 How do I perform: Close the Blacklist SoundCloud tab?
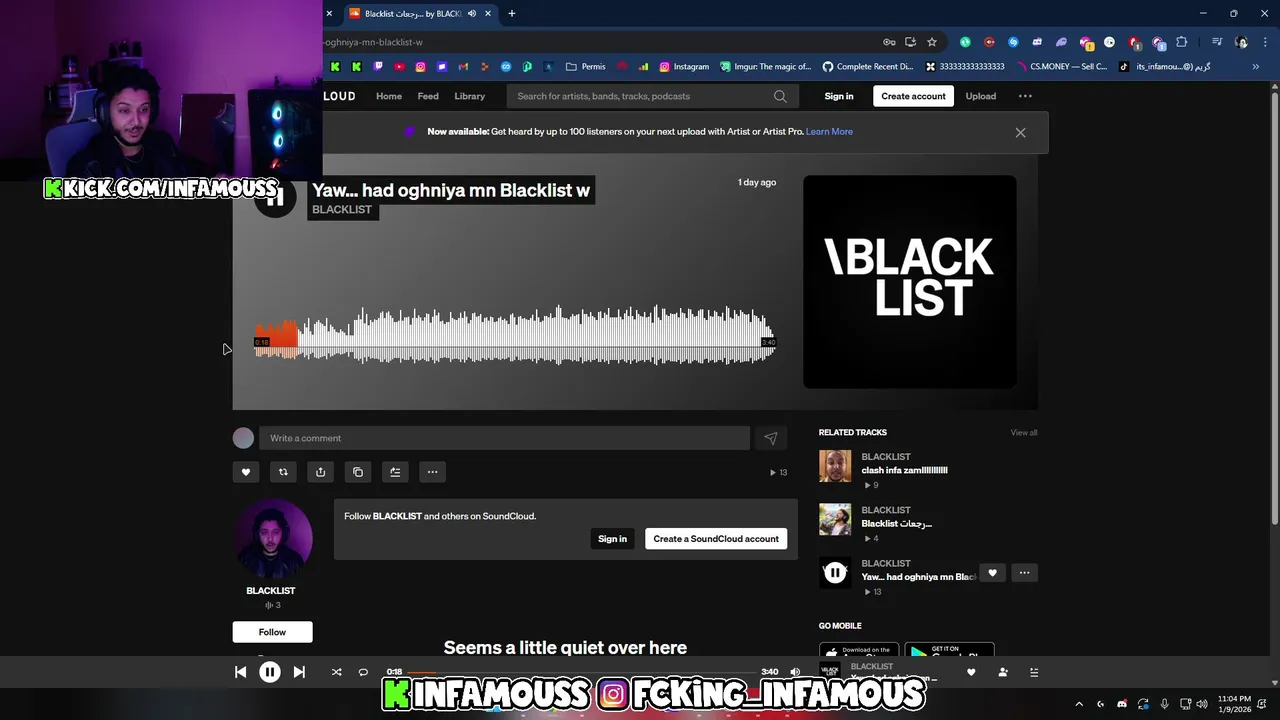(x=488, y=13)
